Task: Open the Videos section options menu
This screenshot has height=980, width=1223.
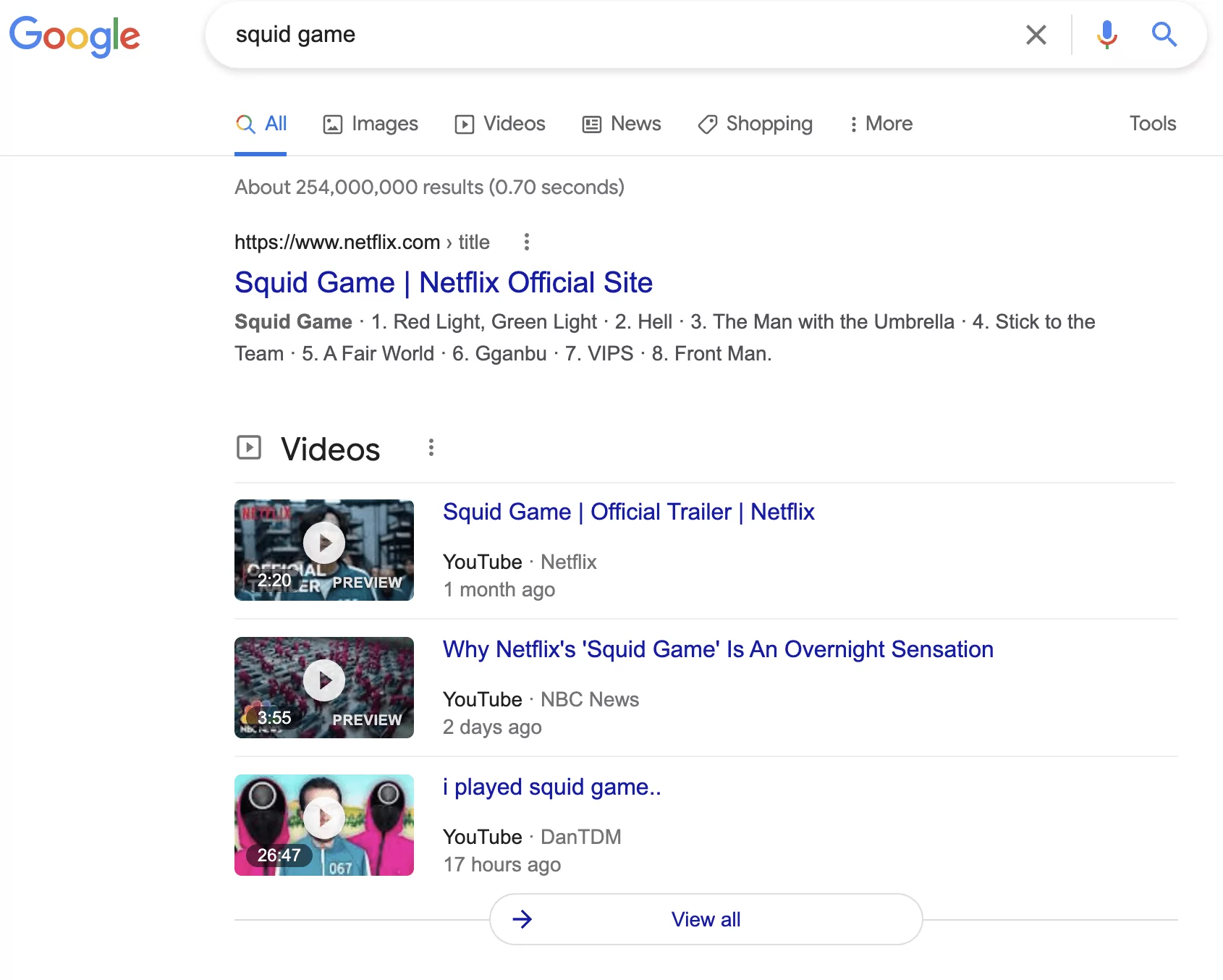Action: click(x=431, y=447)
